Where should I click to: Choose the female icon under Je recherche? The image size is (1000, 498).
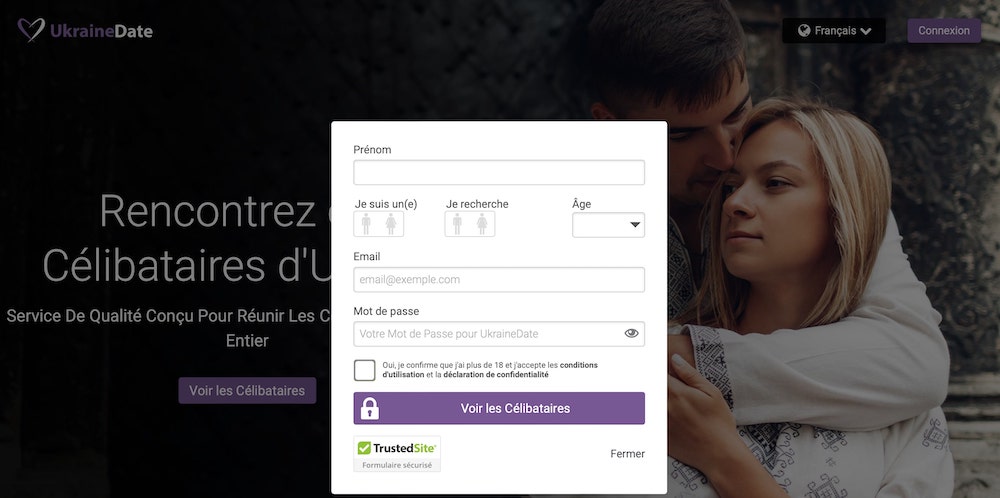pos(482,224)
